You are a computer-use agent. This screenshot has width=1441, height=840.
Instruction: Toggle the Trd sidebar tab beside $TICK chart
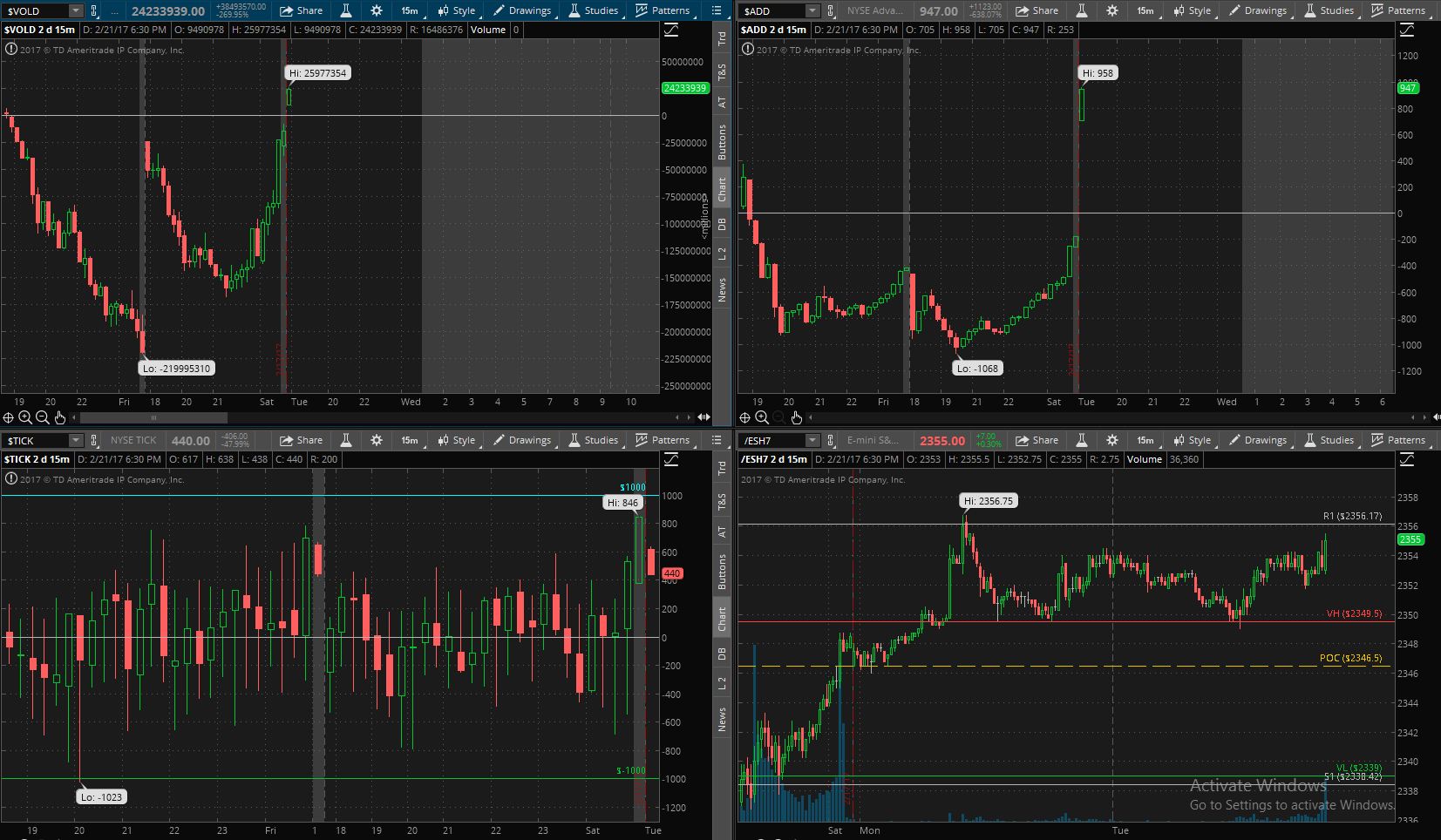coord(722,468)
